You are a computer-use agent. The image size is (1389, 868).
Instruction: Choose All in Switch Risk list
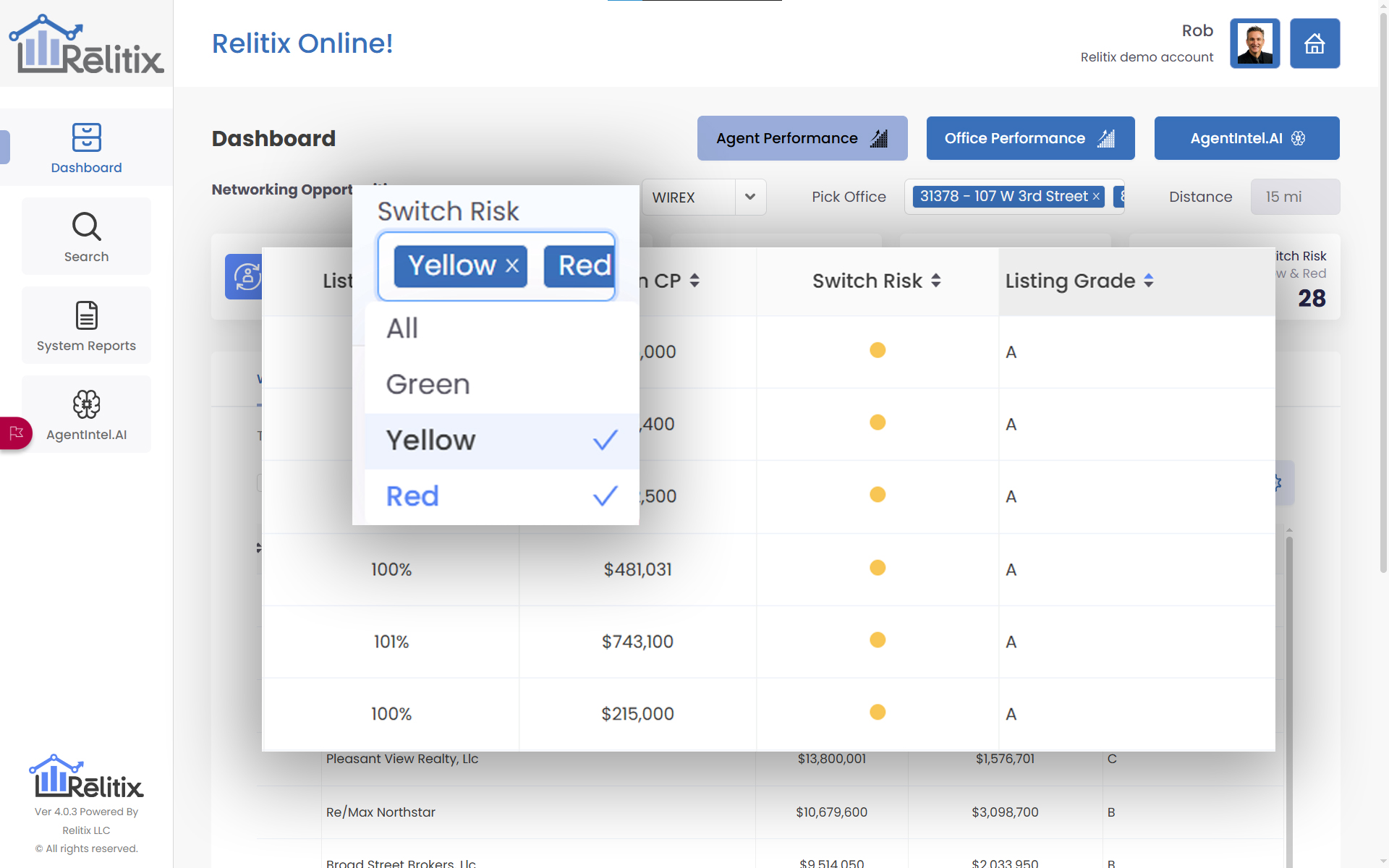tap(402, 328)
